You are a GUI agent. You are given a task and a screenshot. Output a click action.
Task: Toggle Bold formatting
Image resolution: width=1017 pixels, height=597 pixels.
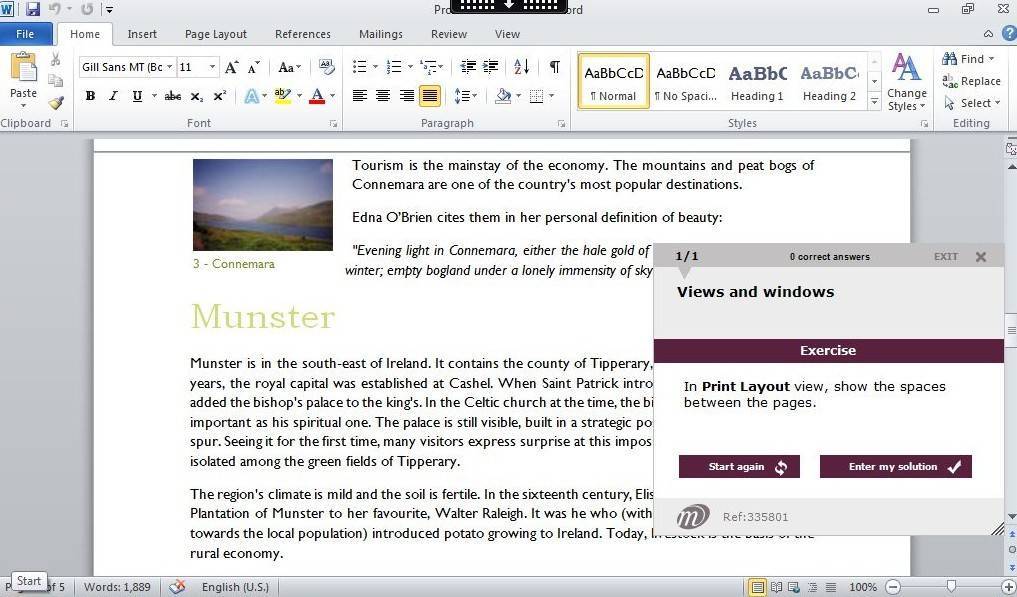click(90, 96)
